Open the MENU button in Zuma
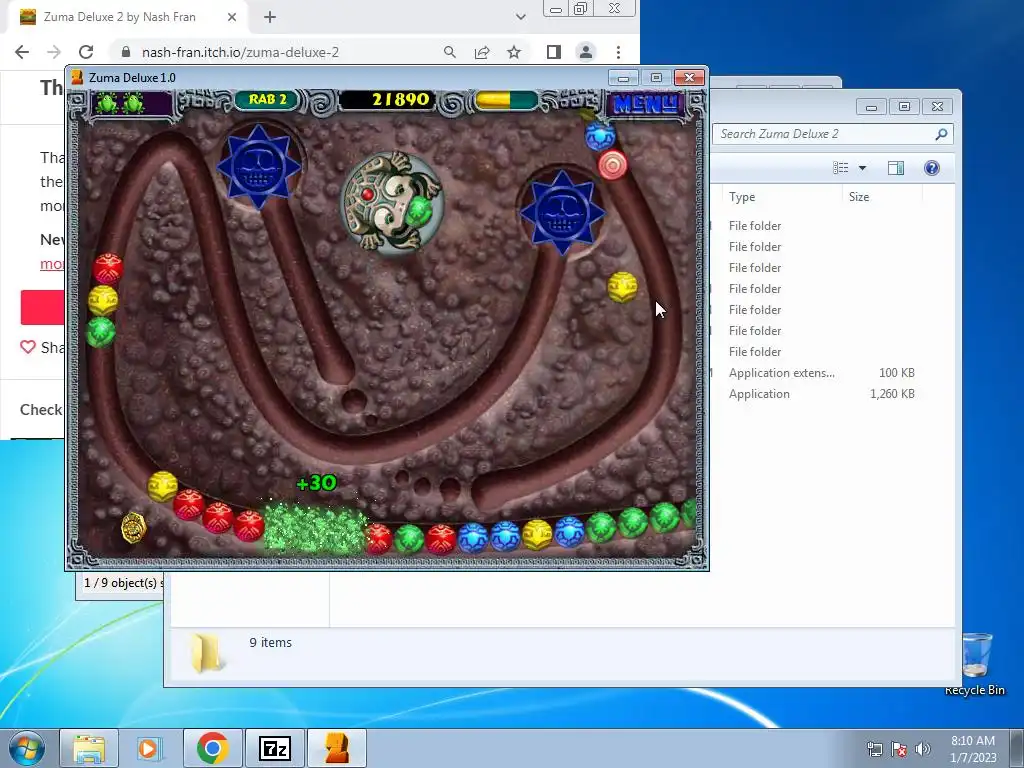The image size is (1024, 768). [645, 103]
